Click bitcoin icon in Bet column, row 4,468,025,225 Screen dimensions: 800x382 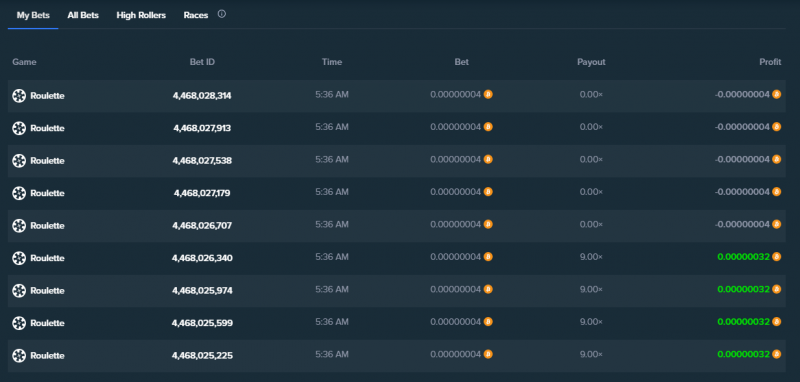pyautogui.click(x=488, y=354)
